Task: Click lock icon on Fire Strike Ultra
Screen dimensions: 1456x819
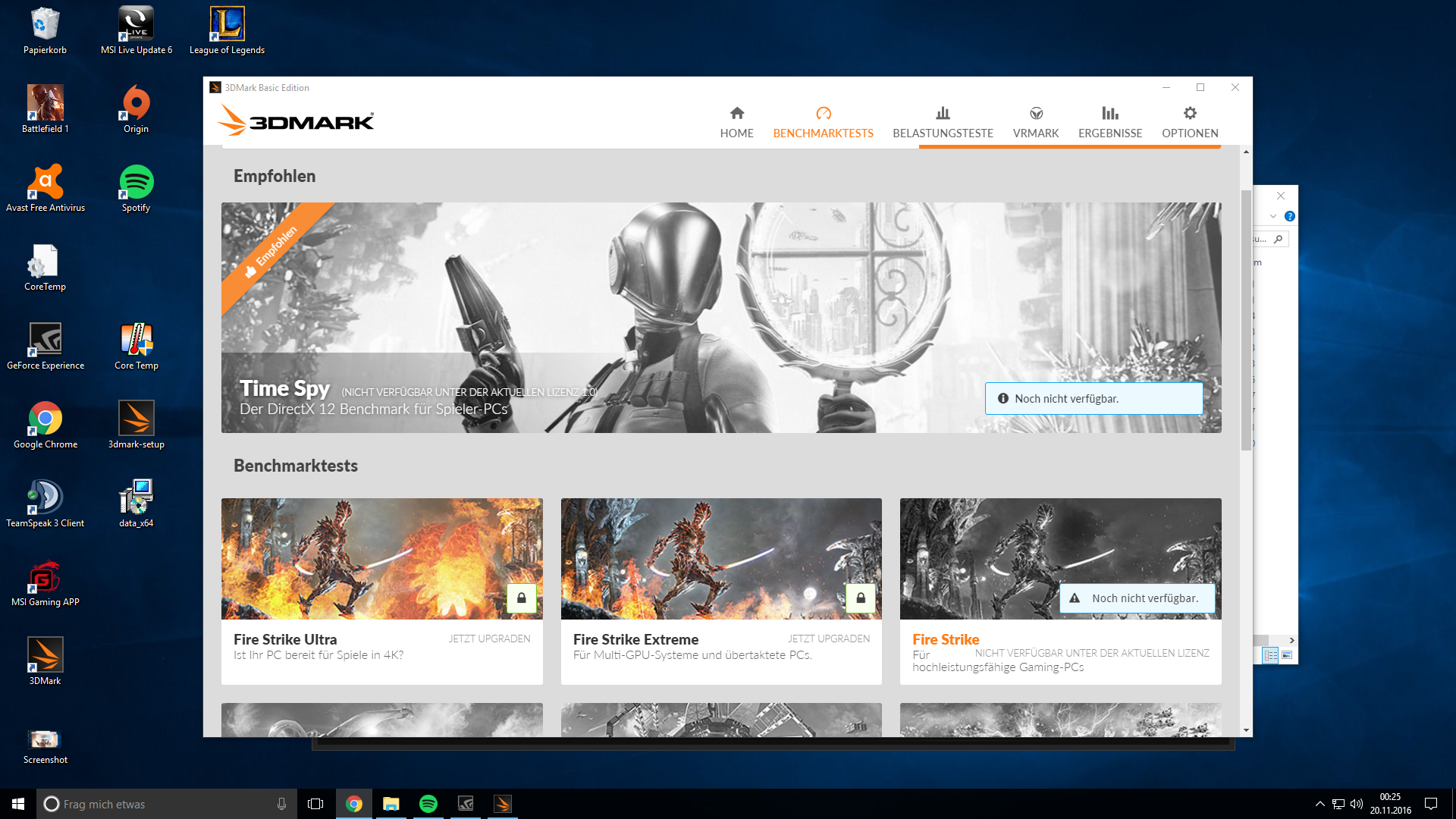Action: click(x=522, y=598)
